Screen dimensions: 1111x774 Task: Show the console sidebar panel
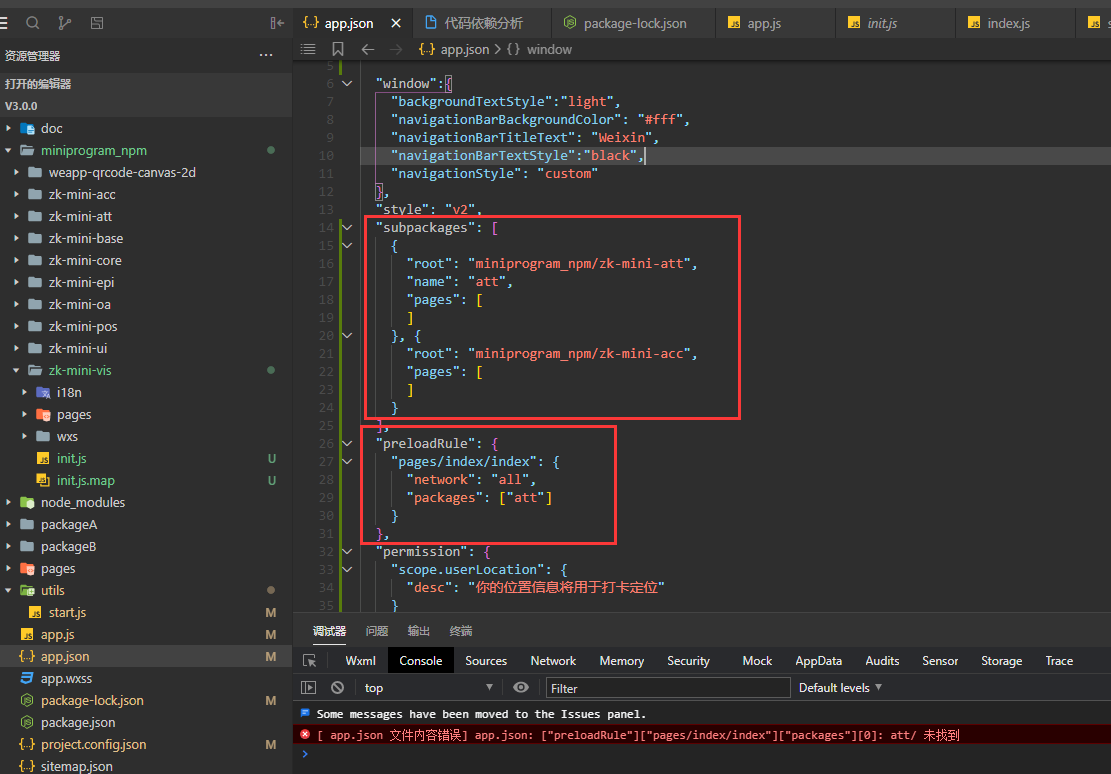(x=309, y=688)
